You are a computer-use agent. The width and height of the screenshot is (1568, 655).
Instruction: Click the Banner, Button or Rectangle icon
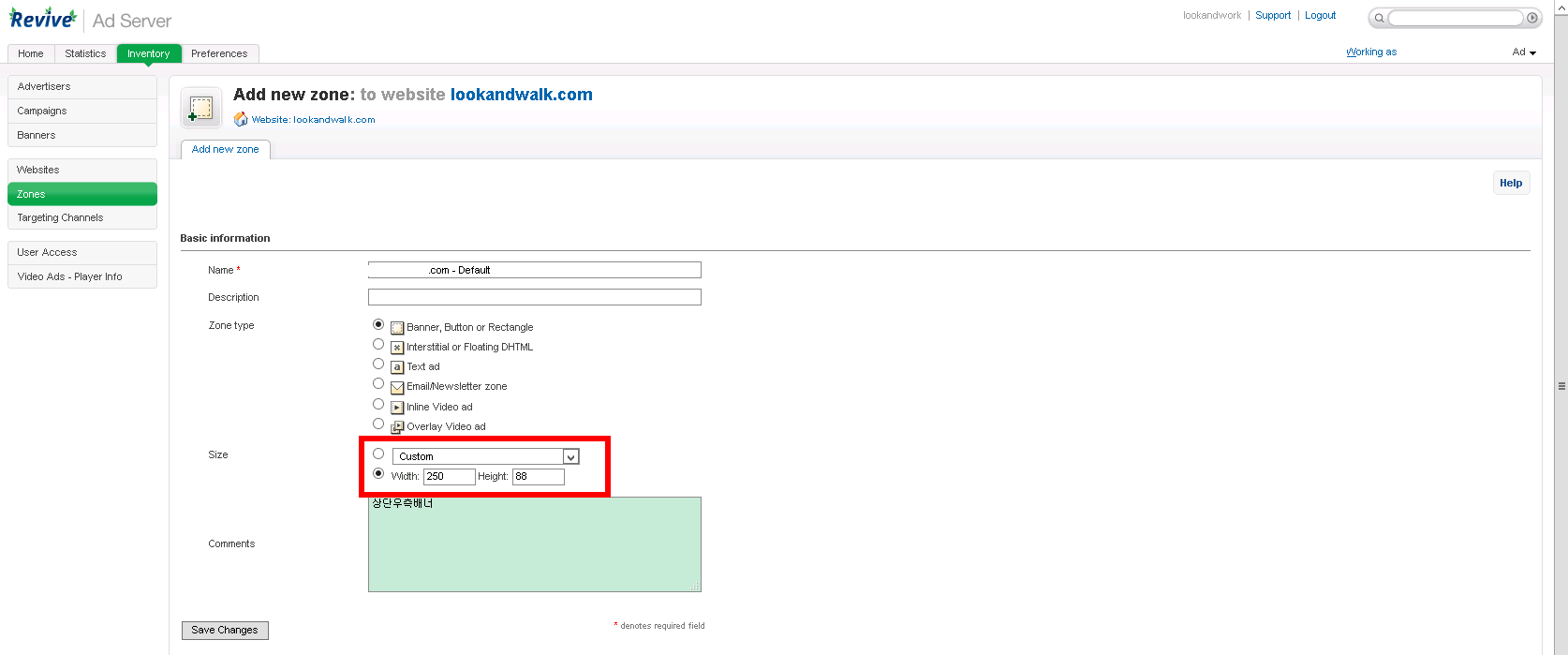[397, 328]
